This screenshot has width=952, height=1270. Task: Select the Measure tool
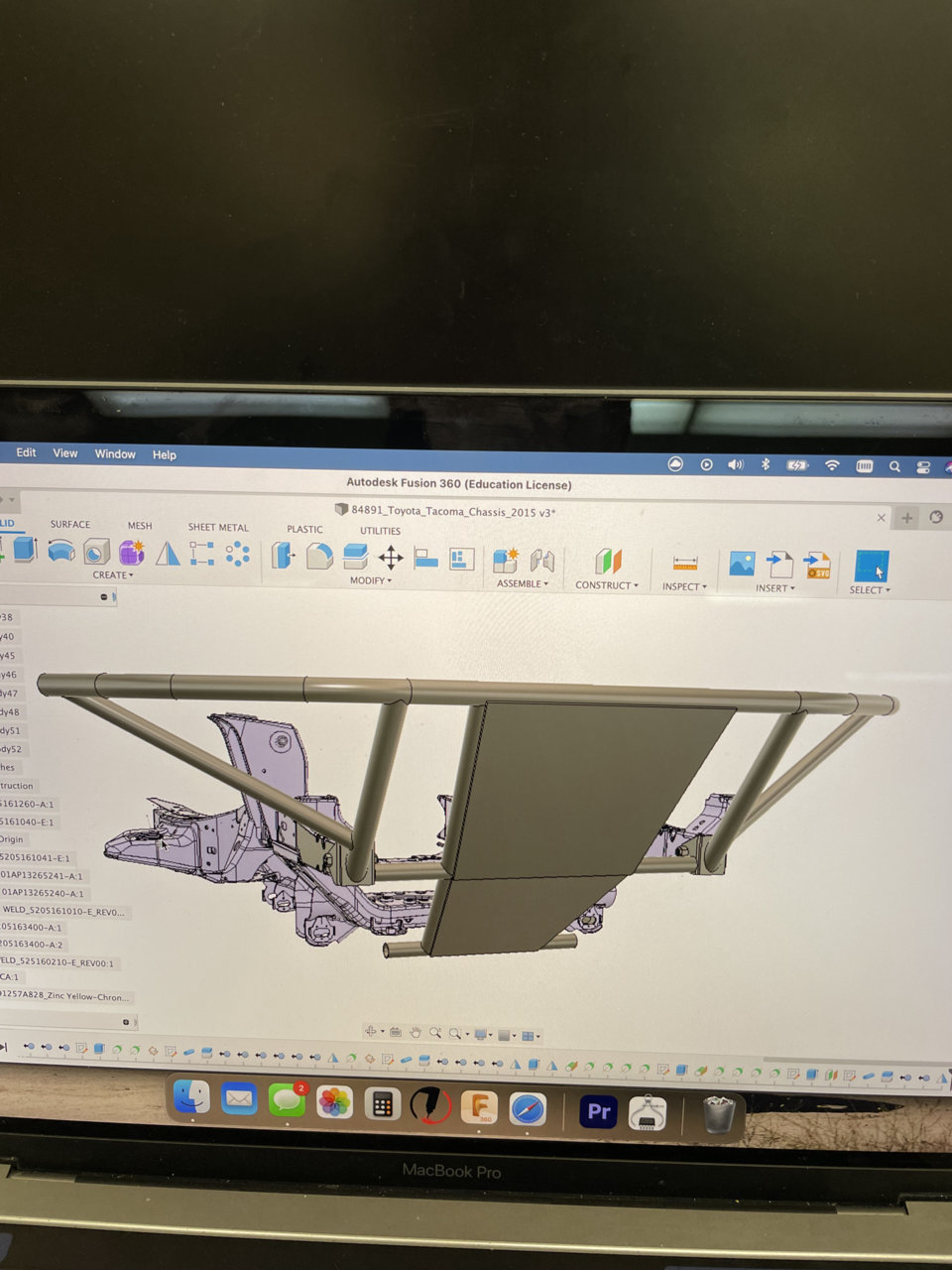[685, 564]
